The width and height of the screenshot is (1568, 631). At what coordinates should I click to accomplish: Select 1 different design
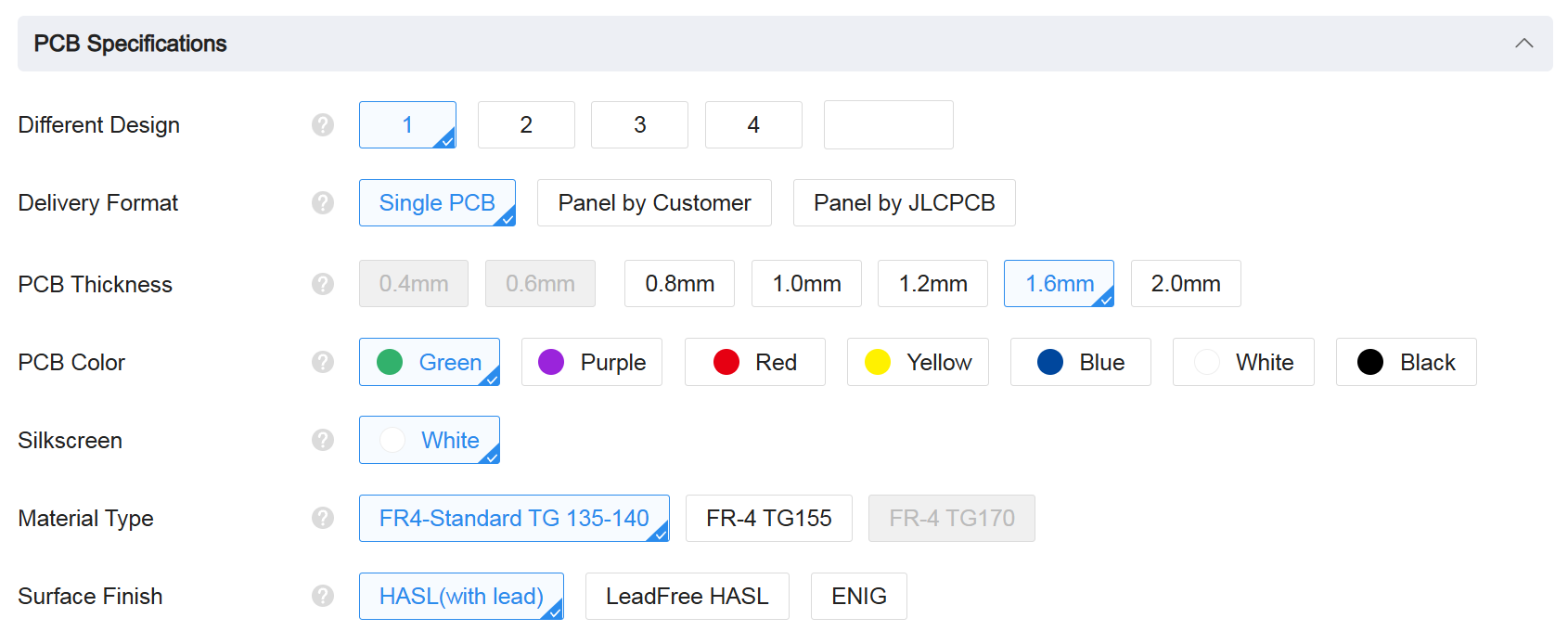pos(407,124)
